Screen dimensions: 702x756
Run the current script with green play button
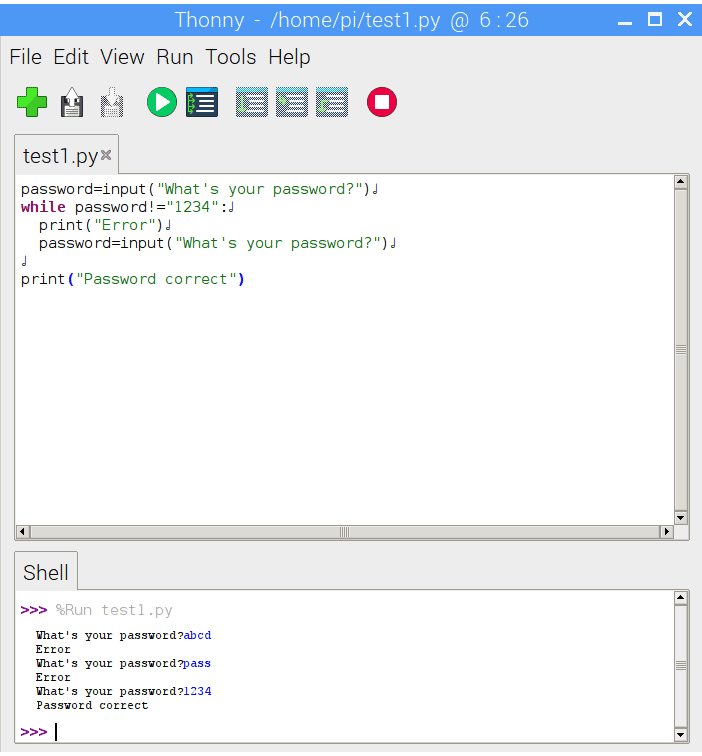(162, 102)
